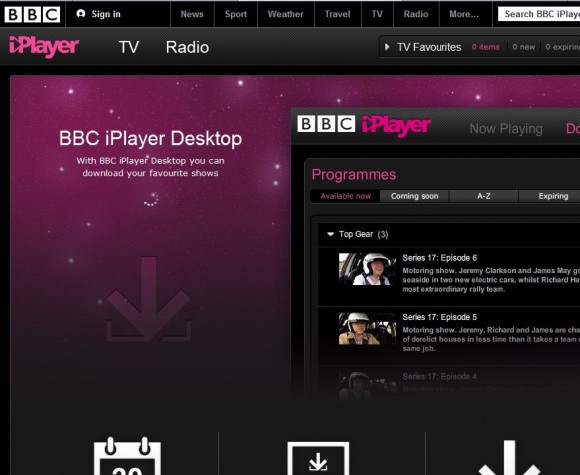Click the calendar icon at bottom
Image resolution: width=580 pixels, height=475 pixels.
point(127,456)
